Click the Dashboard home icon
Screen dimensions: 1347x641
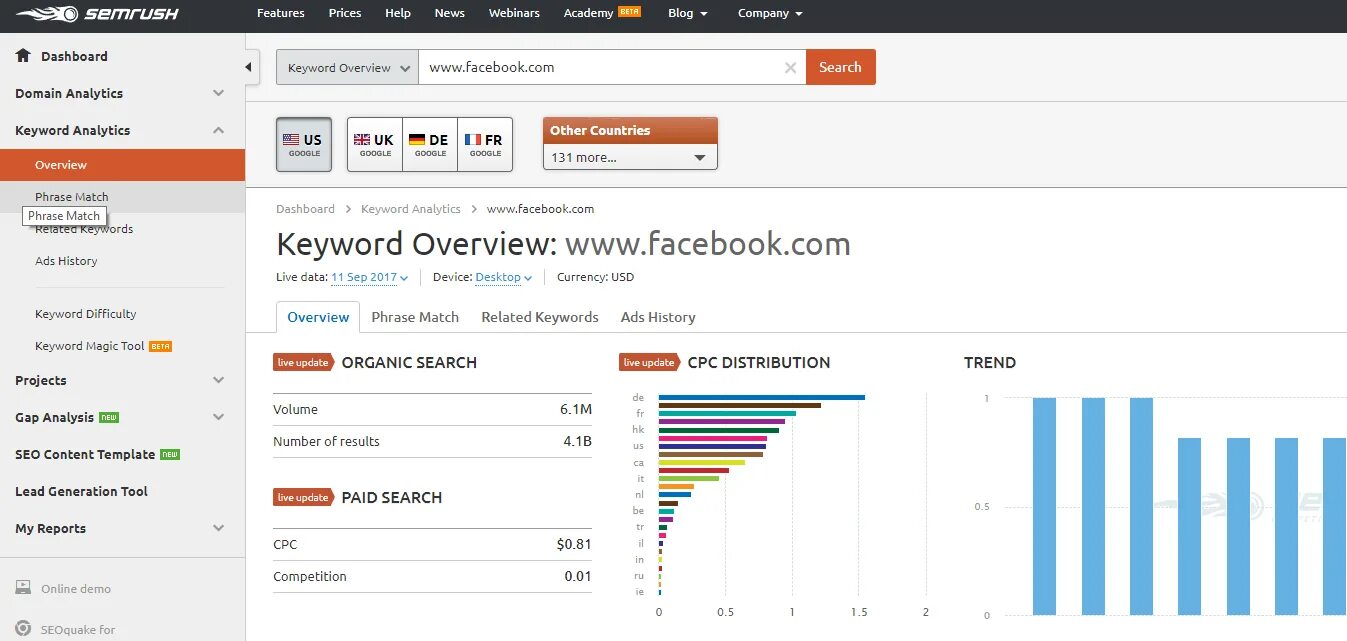[x=23, y=56]
